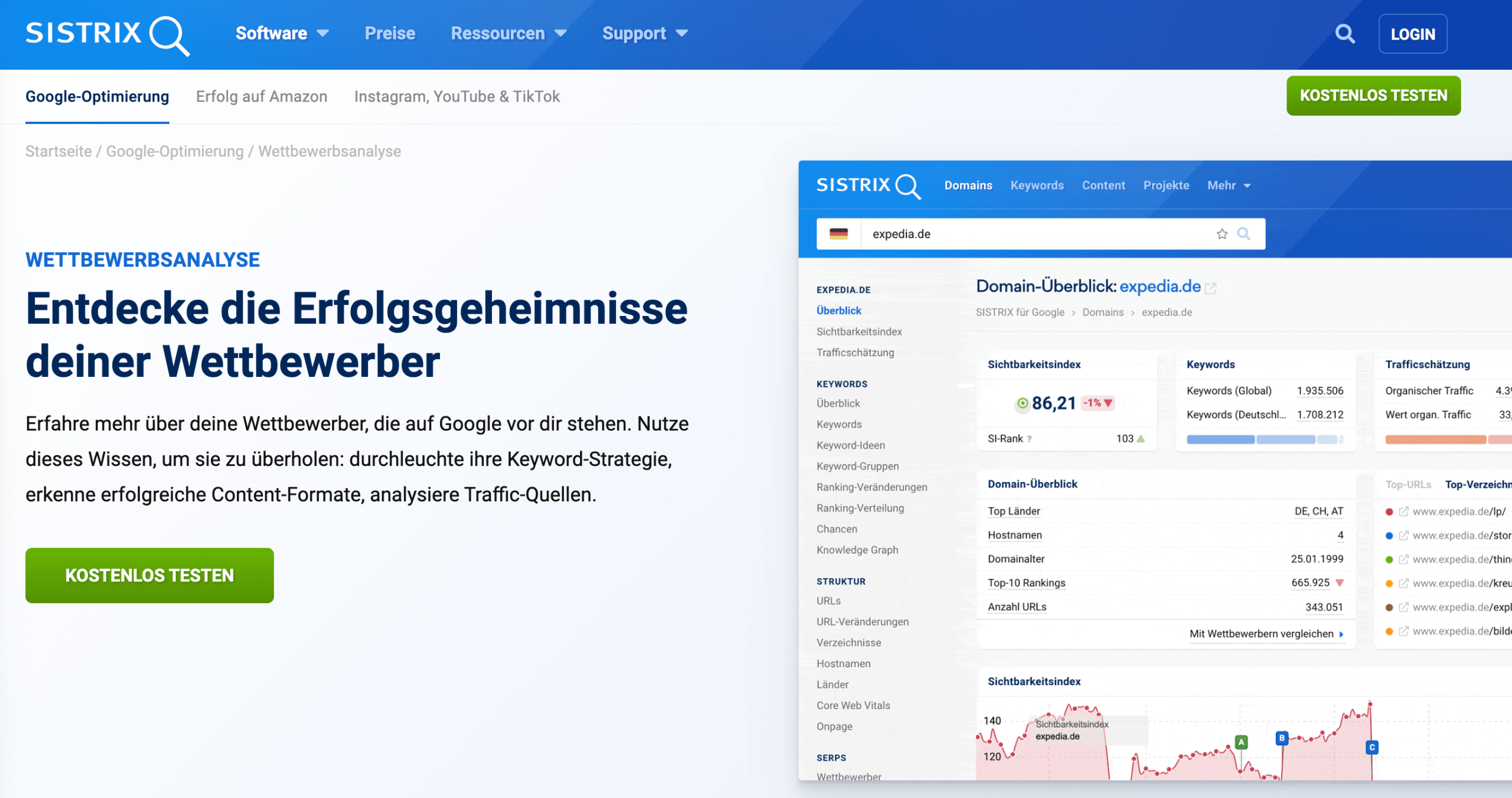
Task: Open Core Web Vitals in the sidebar
Action: [x=853, y=705]
